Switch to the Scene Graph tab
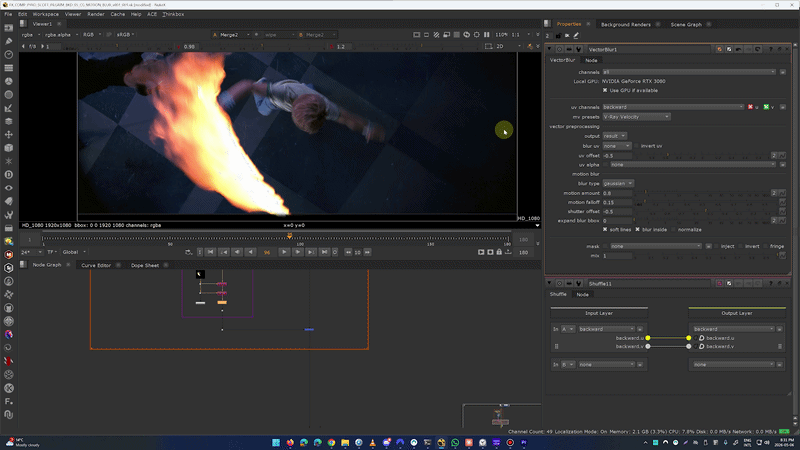Screen dimensions: 800x450 tap(686, 24)
